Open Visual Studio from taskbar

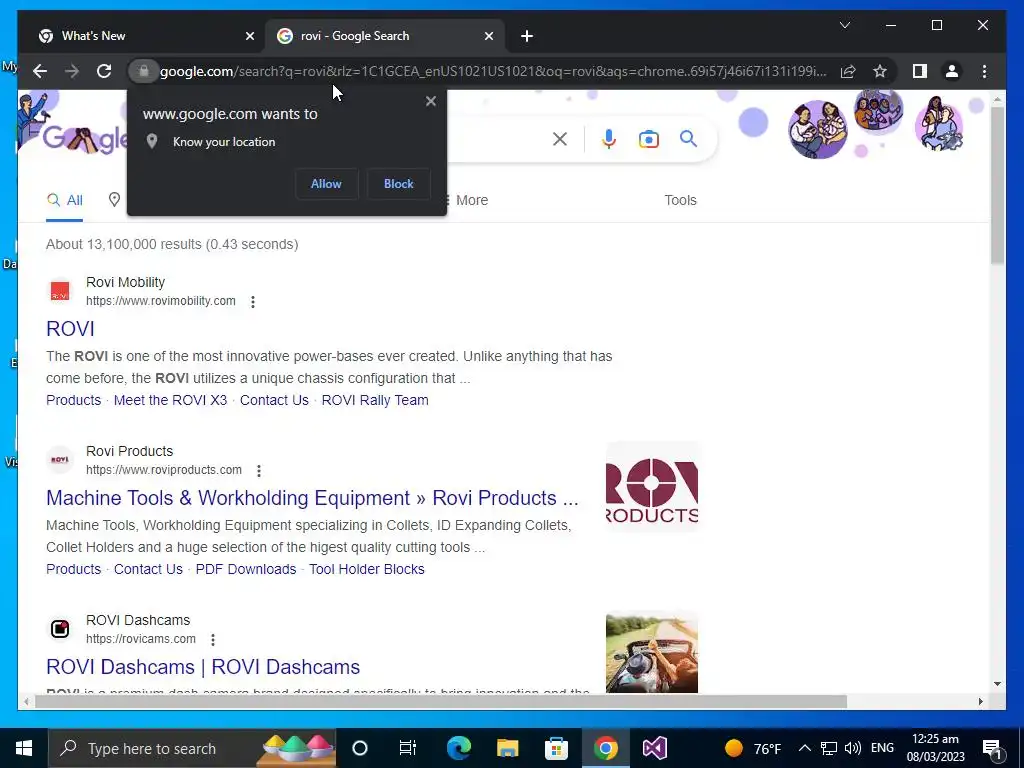[654, 748]
